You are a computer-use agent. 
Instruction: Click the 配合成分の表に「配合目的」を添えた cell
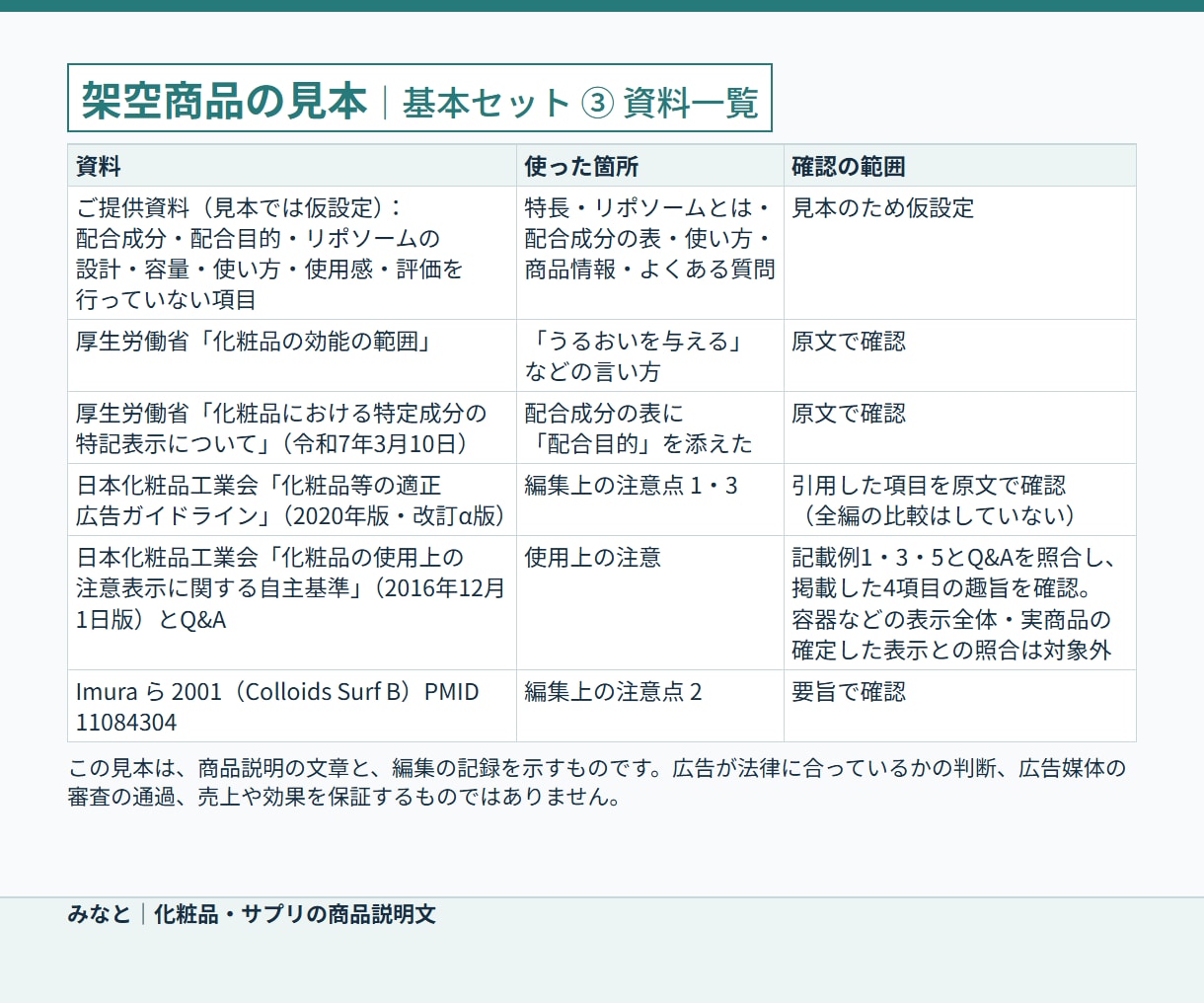coord(650,427)
